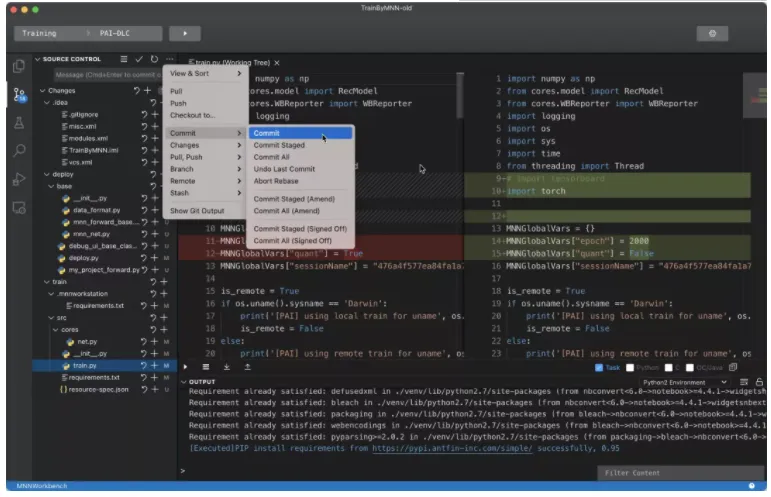This screenshot has width=771, height=497.
Task: Choose Commit in the submenu
Action: 300,133
